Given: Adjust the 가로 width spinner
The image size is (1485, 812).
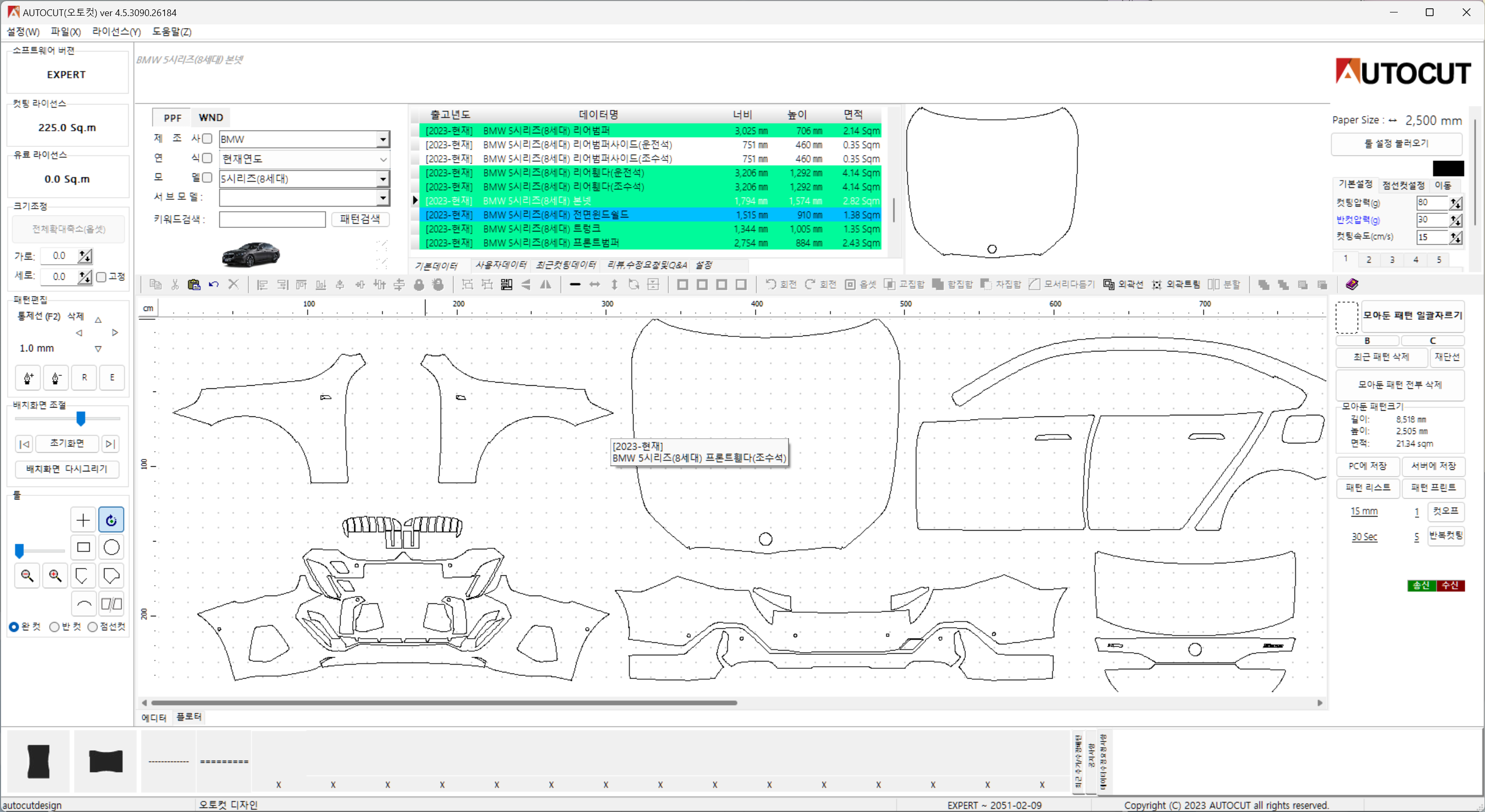Looking at the screenshot, I should (85, 256).
